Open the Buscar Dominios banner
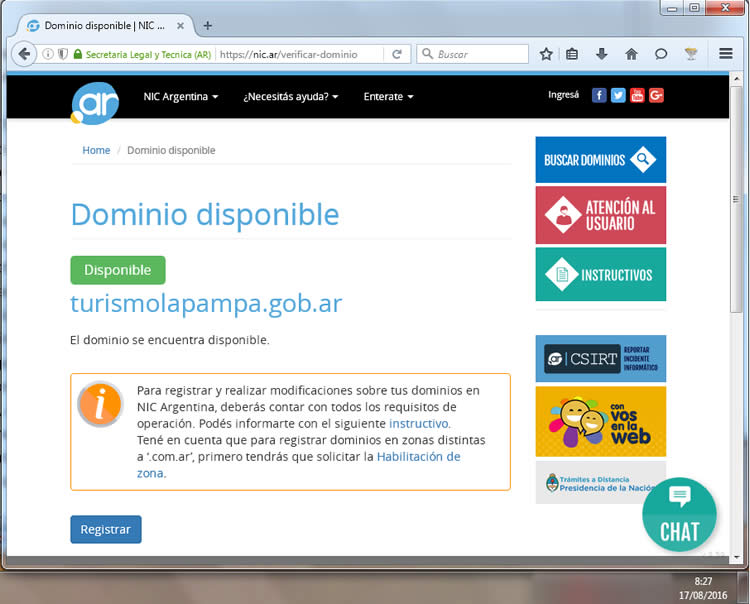 coord(600,160)
